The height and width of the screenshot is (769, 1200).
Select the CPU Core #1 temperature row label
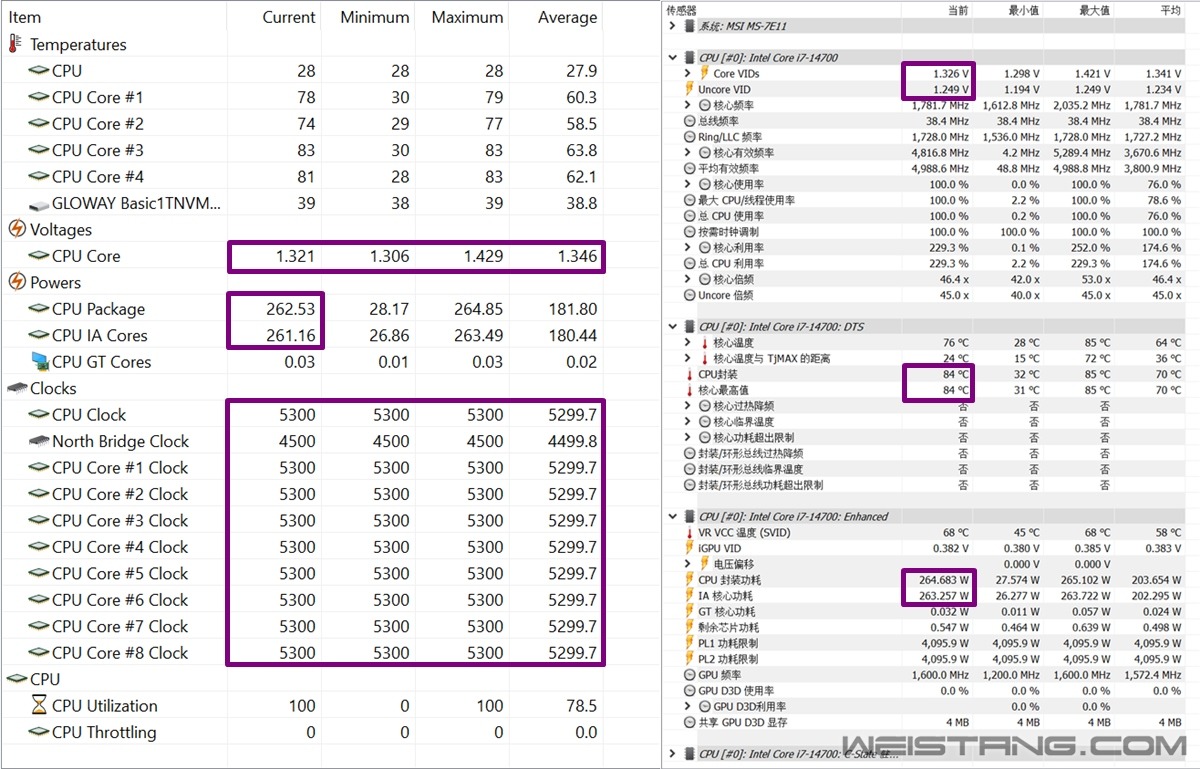pos(98,97)
